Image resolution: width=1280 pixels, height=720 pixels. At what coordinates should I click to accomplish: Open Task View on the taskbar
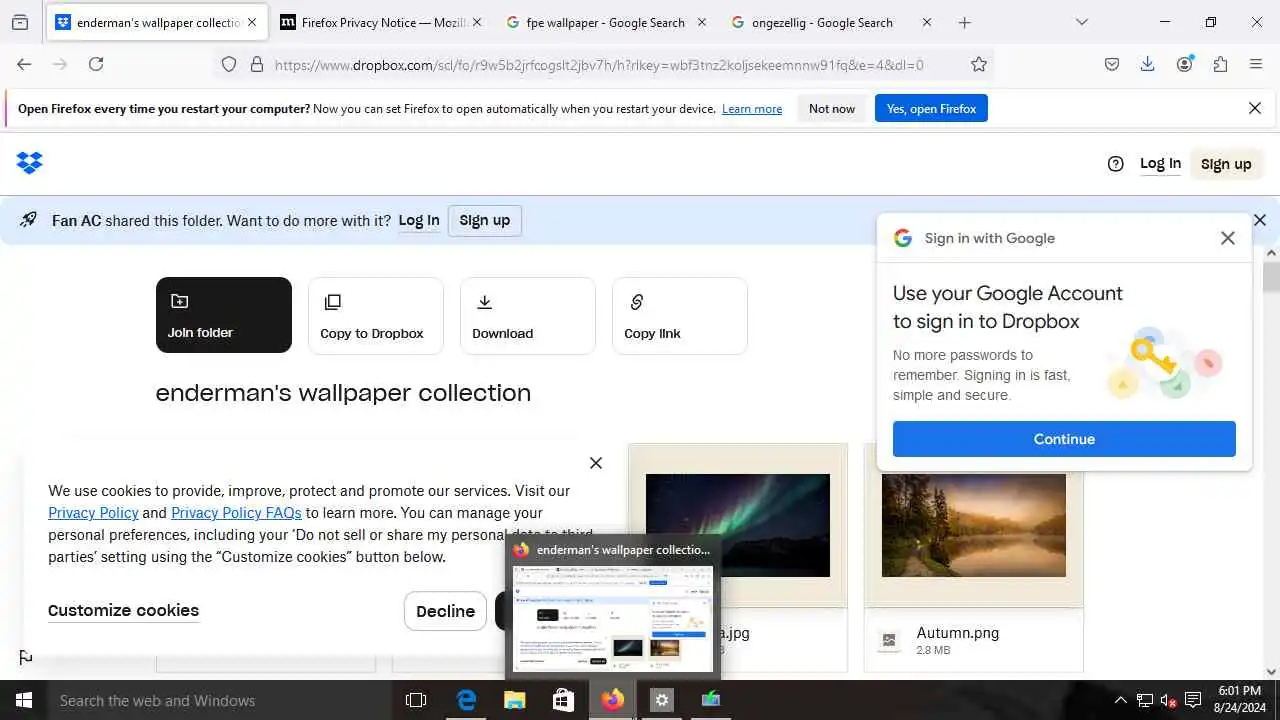pos(416,700)
